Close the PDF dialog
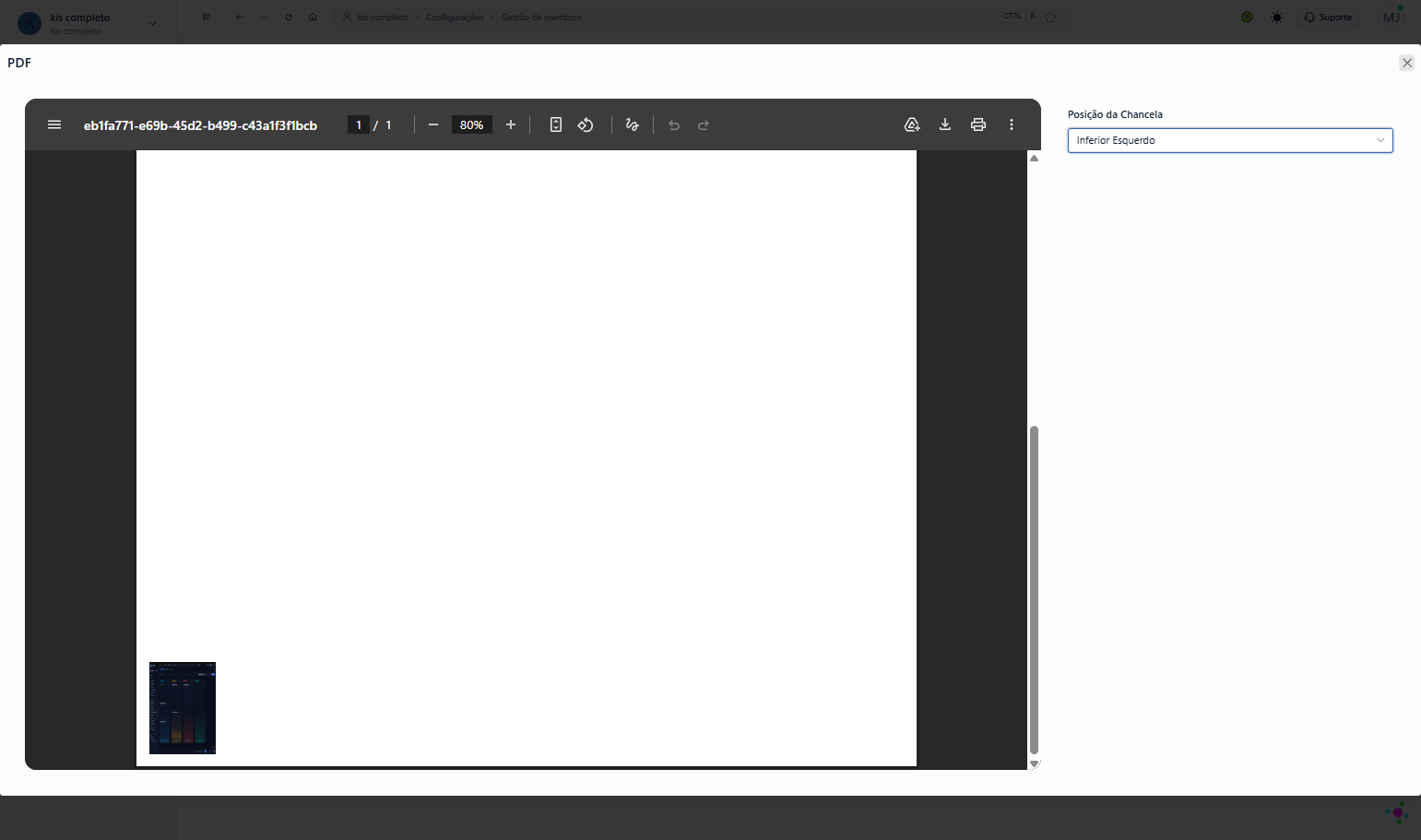Viewport: 1421px width, 840px height. coord(1407,63)
